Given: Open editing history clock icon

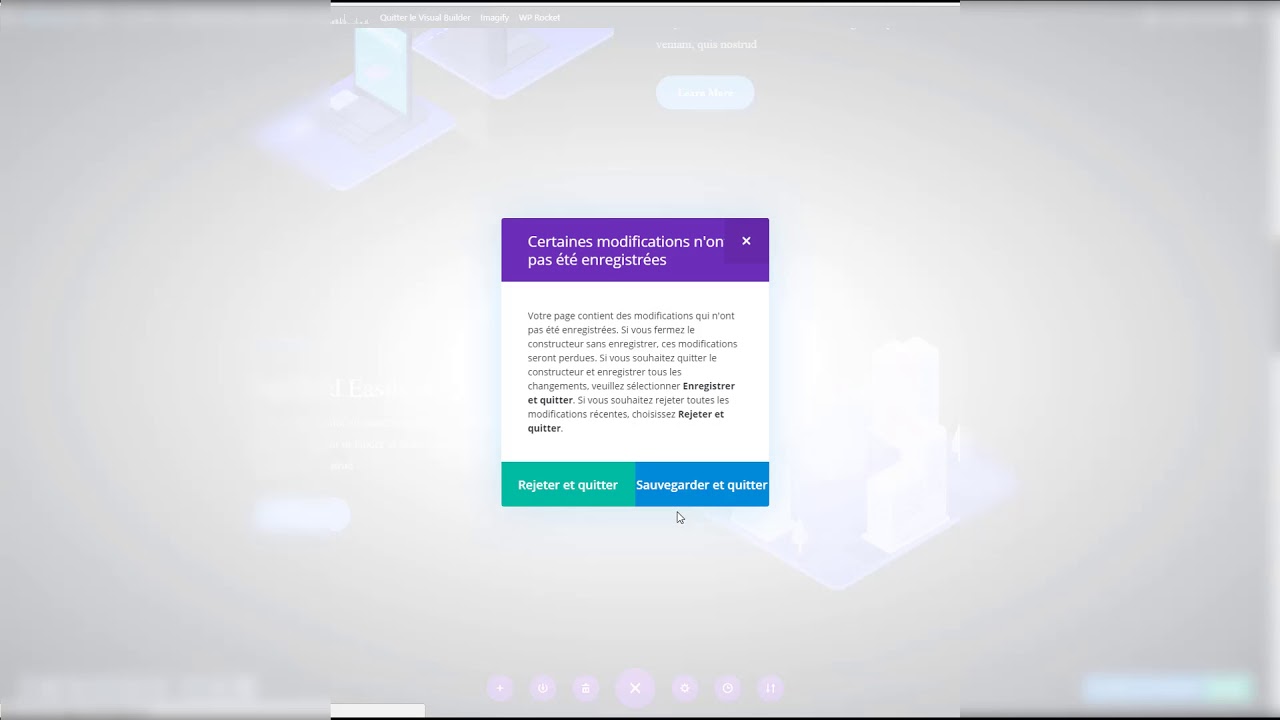Looking at the screenshot, I should [728, 688].
